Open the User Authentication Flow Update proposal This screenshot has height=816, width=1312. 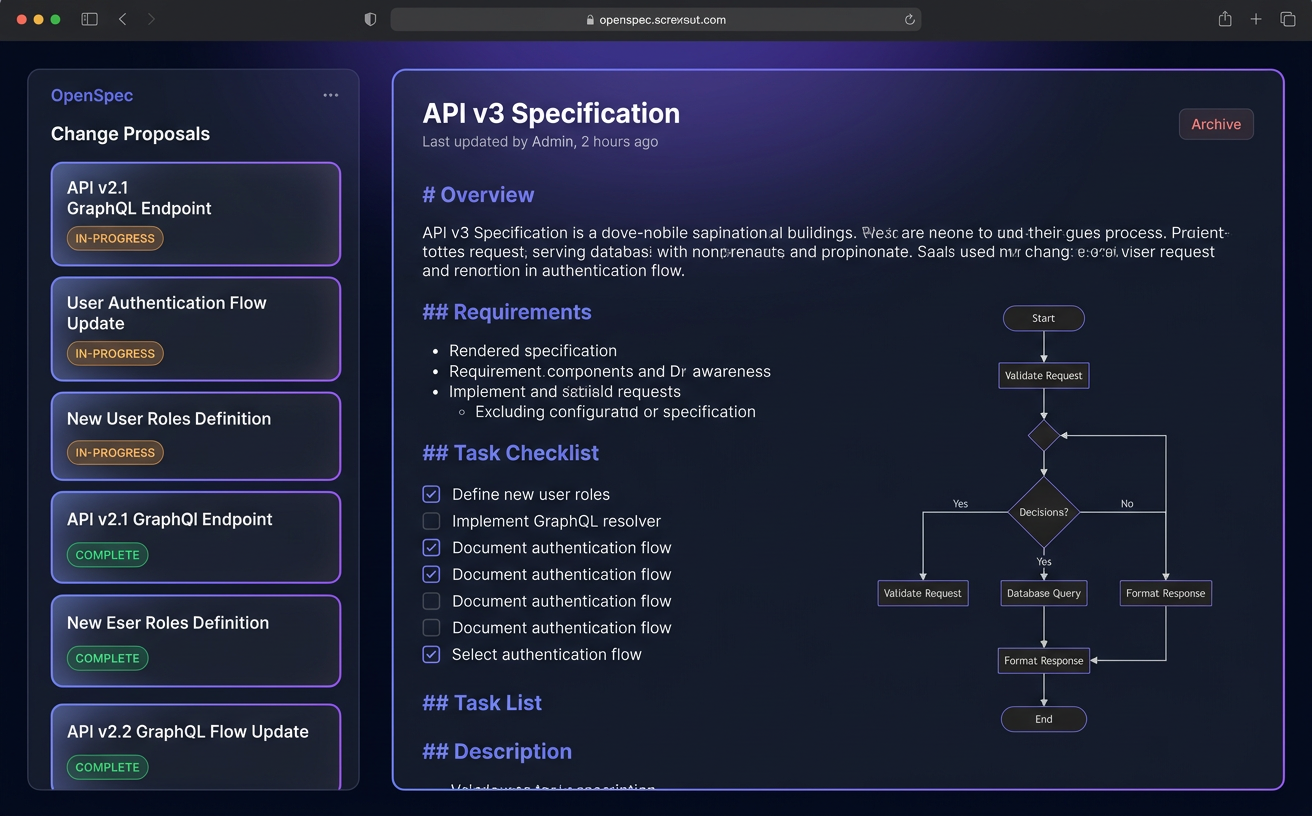tap(195, 329)
